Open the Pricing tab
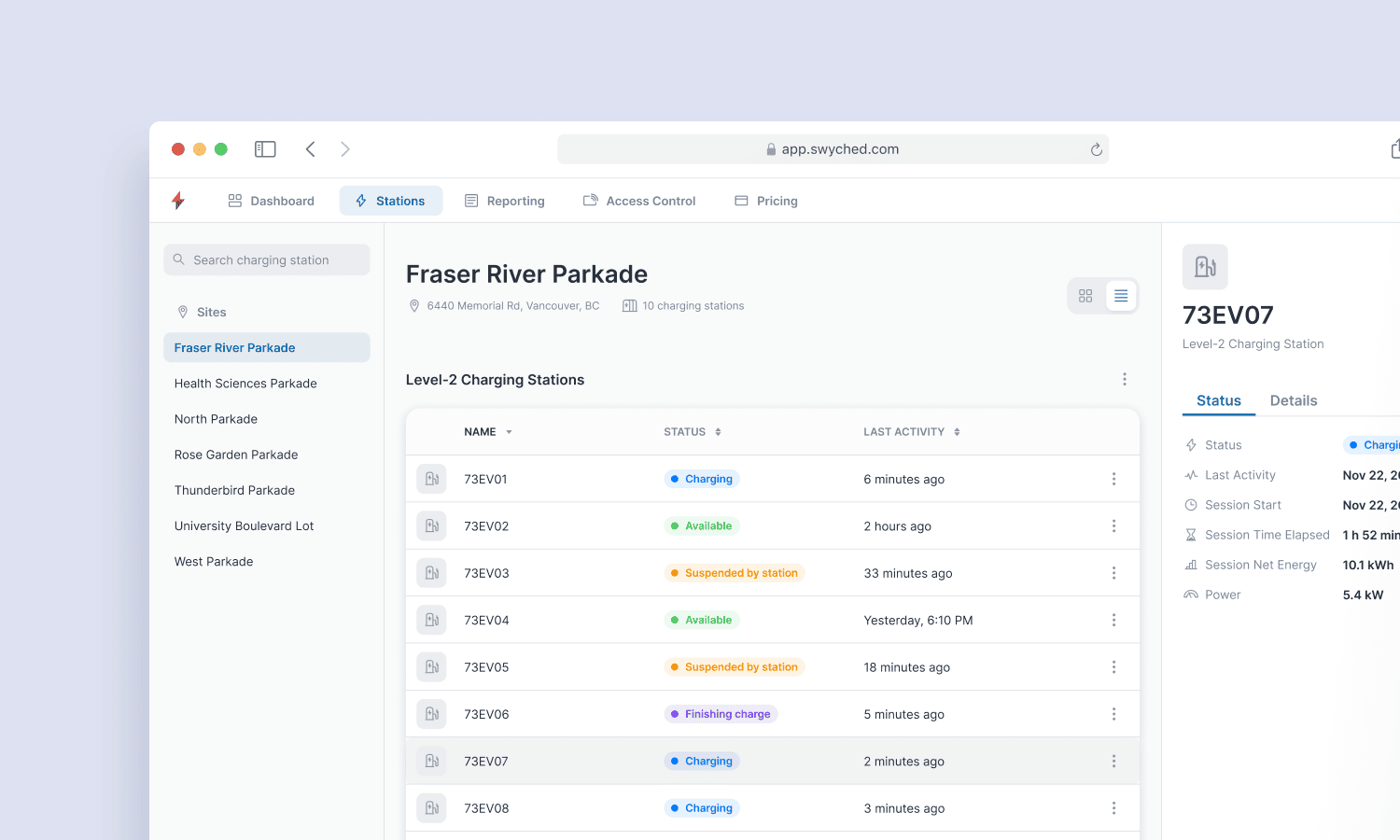1400x840 pixels. point(766,201)
